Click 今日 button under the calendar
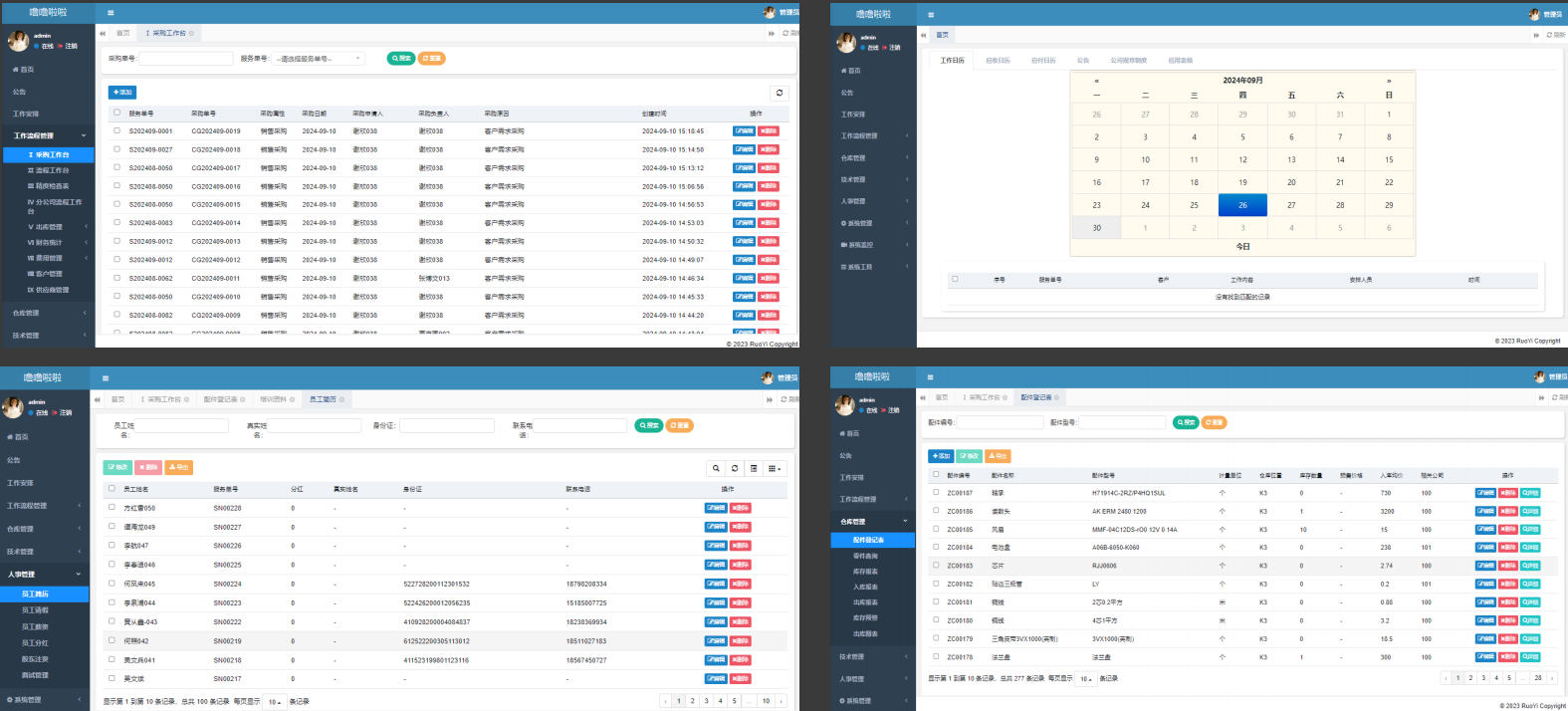Viewport: 1568px width, 711px height. (x=1242, y=246)
